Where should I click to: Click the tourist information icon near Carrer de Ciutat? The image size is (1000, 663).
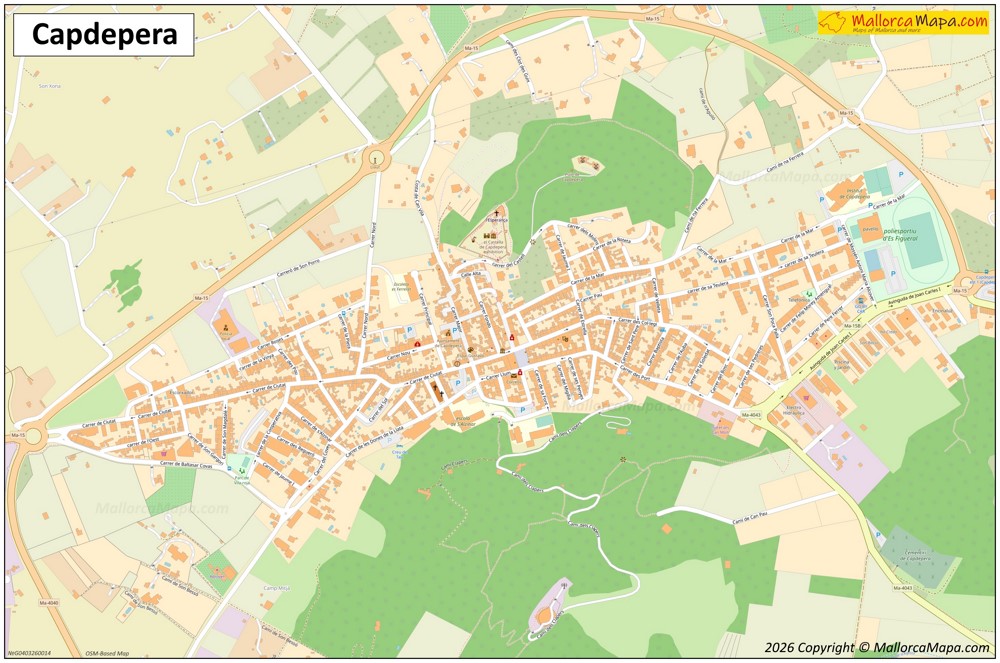pos(457,364)
